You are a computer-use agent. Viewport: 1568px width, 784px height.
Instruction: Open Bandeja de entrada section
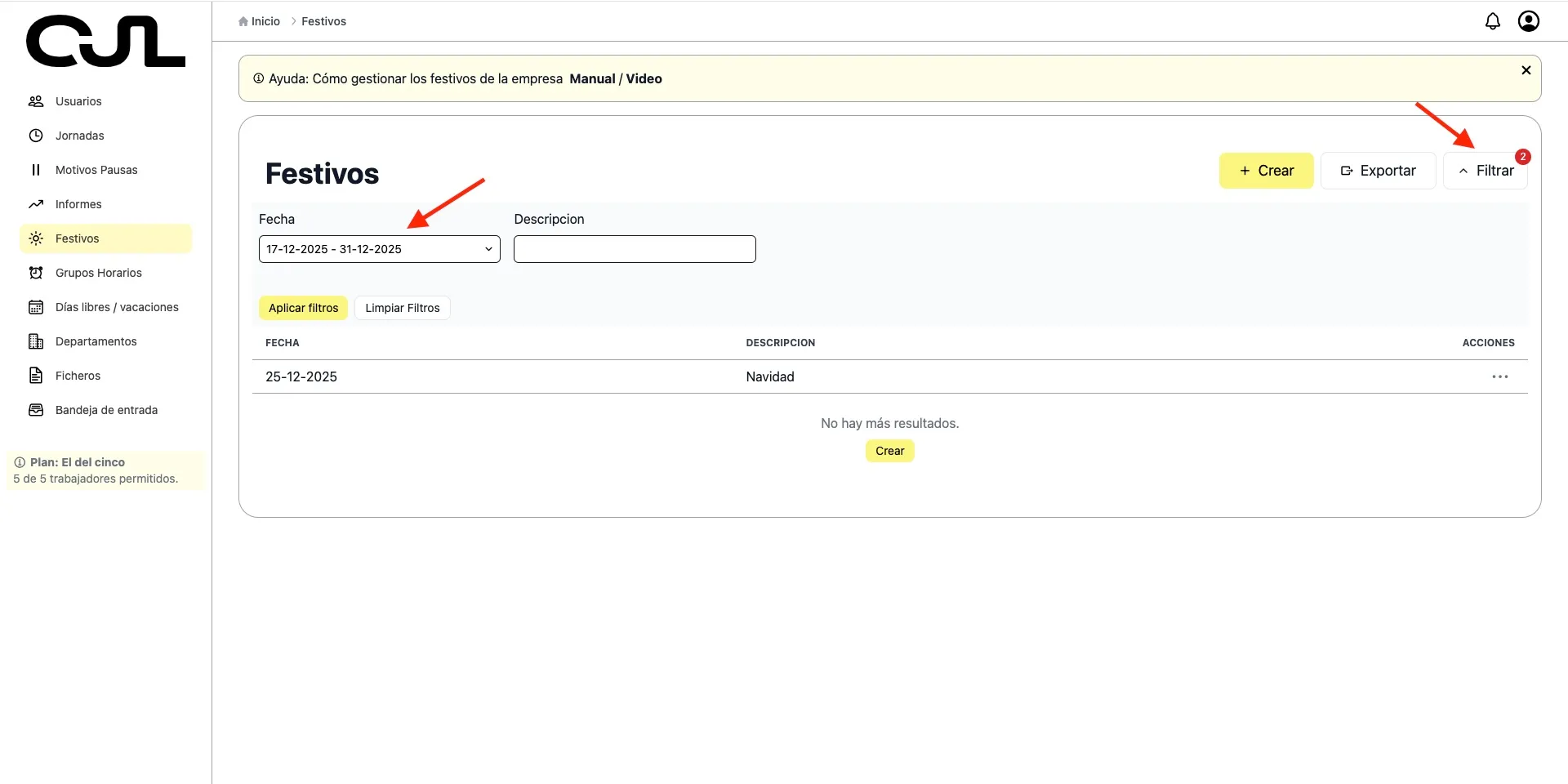click(x=106, y=410)
